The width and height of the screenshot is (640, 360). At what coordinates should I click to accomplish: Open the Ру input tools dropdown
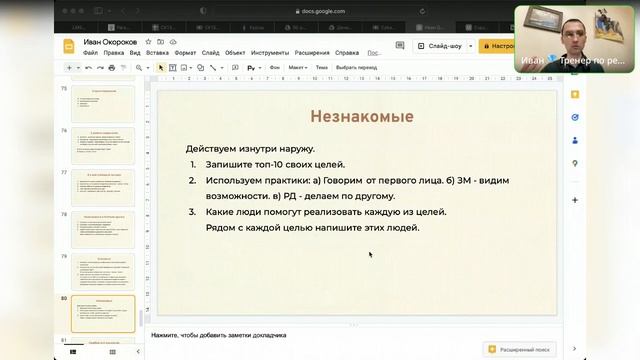[254, 68]
